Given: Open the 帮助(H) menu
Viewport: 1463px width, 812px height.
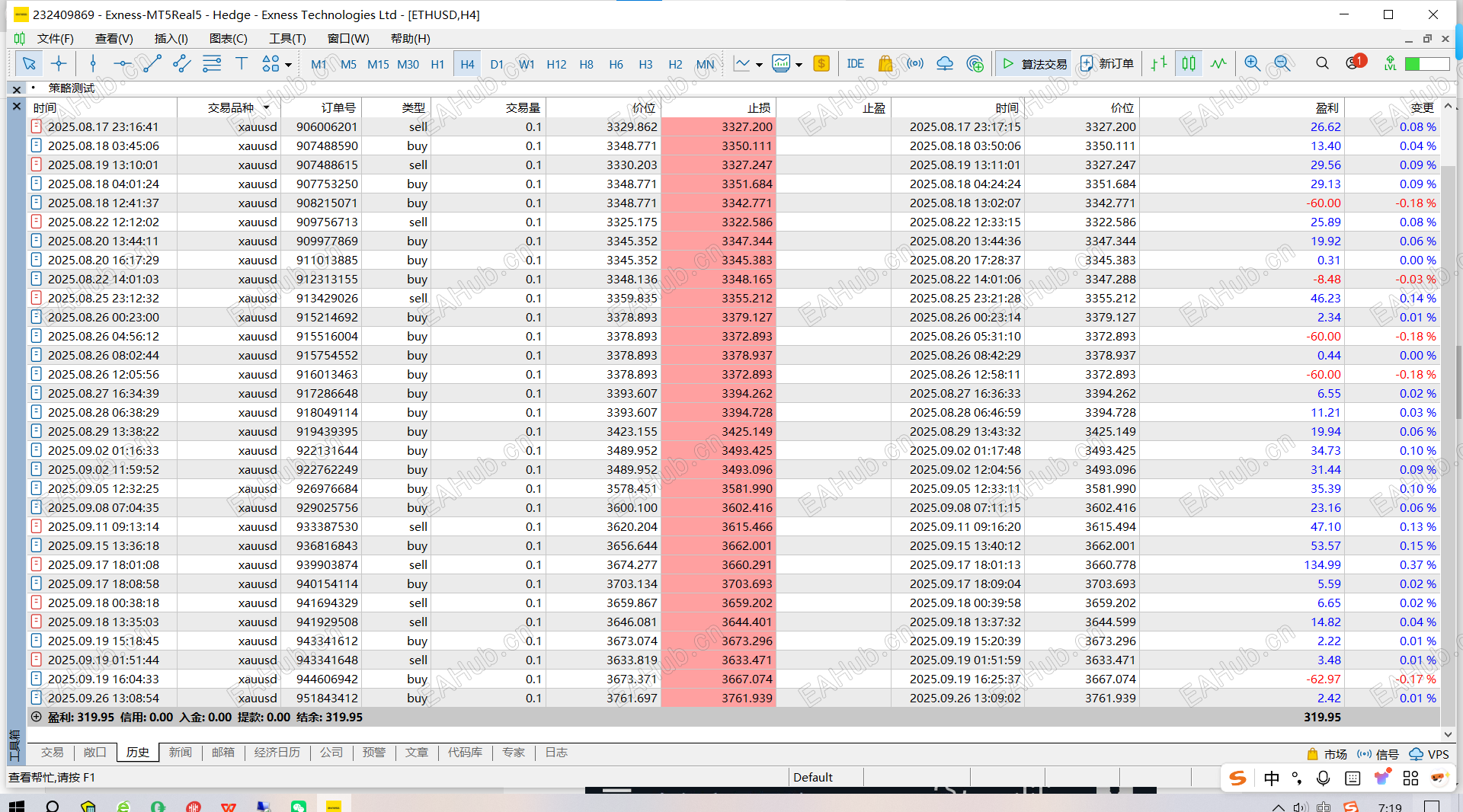Looking at the screenshot, I should click(x=410, y=38).
